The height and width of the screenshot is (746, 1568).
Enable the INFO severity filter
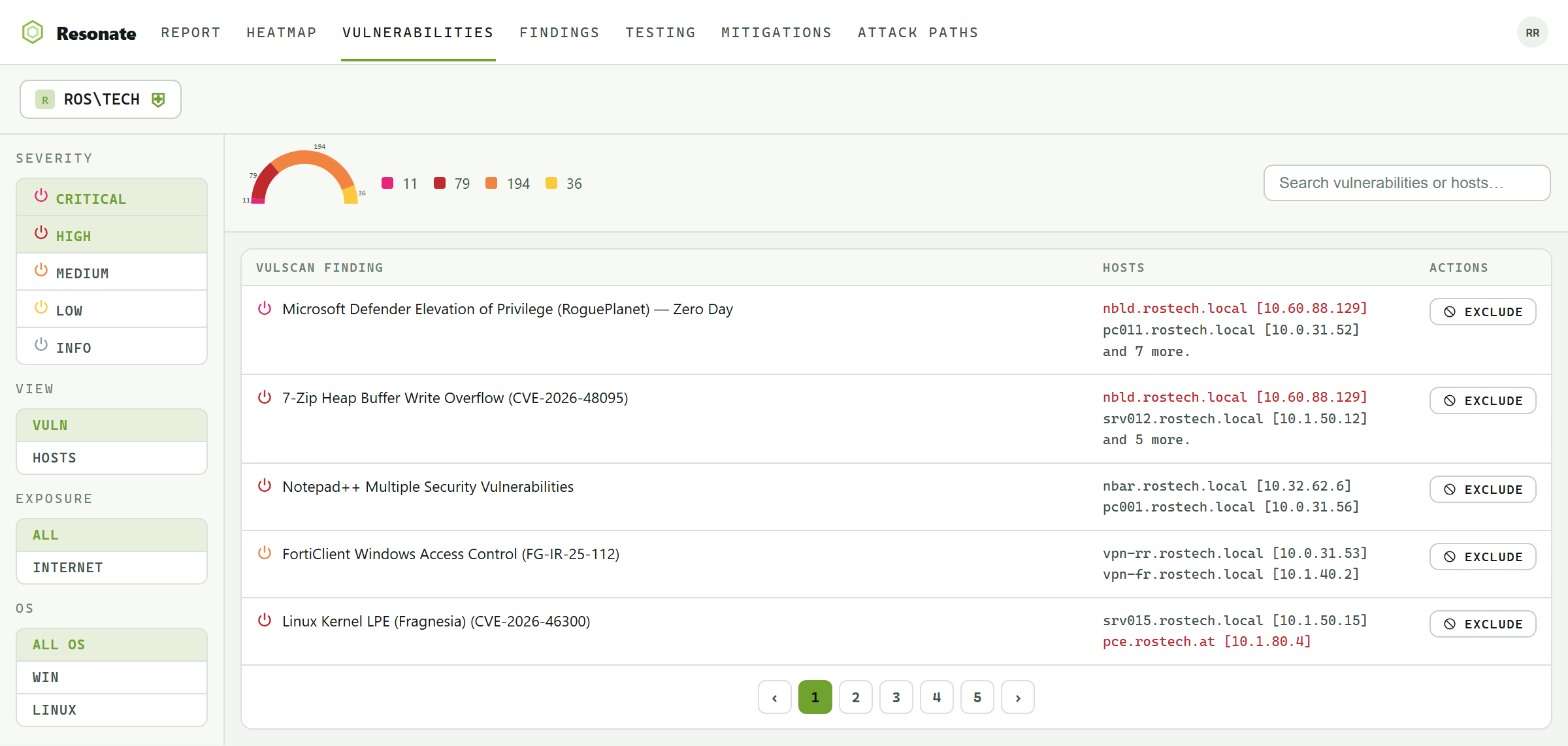point(112,346)
